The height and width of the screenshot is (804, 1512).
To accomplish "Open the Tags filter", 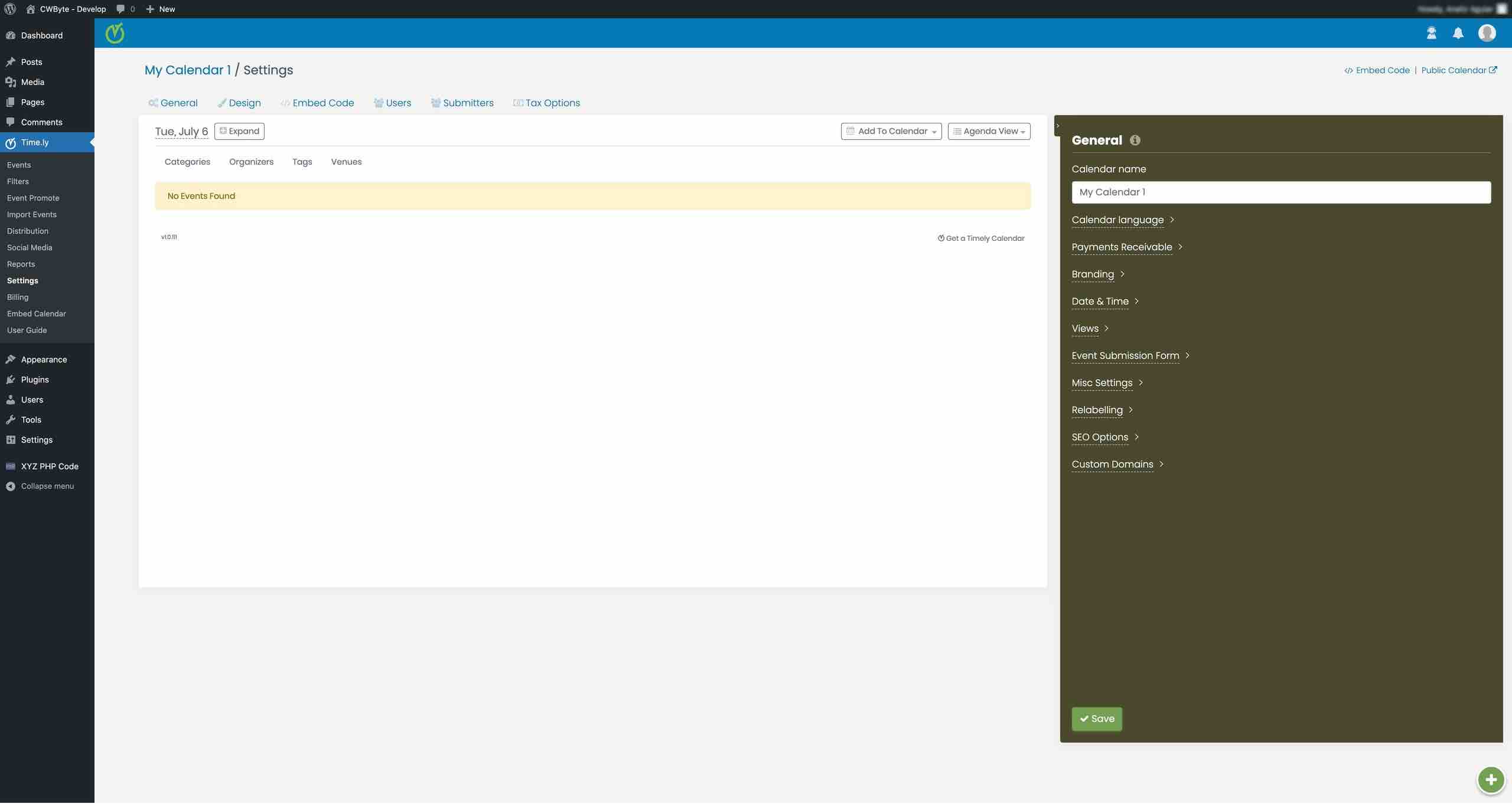I will pos(302,162).
